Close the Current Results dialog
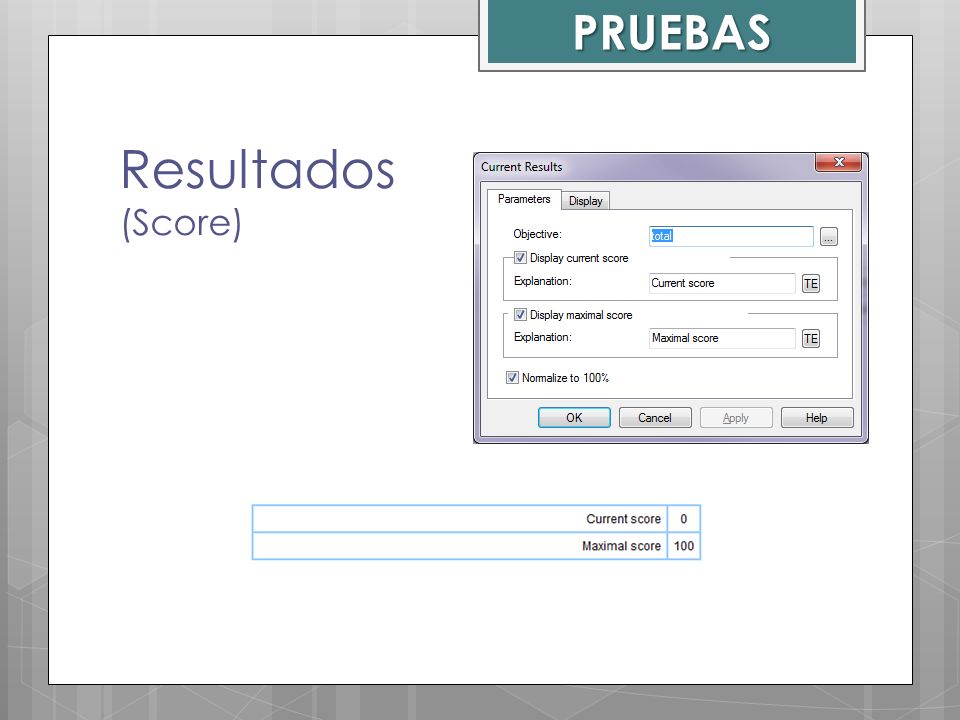This screenshot has height=720, width=960. 838,162
